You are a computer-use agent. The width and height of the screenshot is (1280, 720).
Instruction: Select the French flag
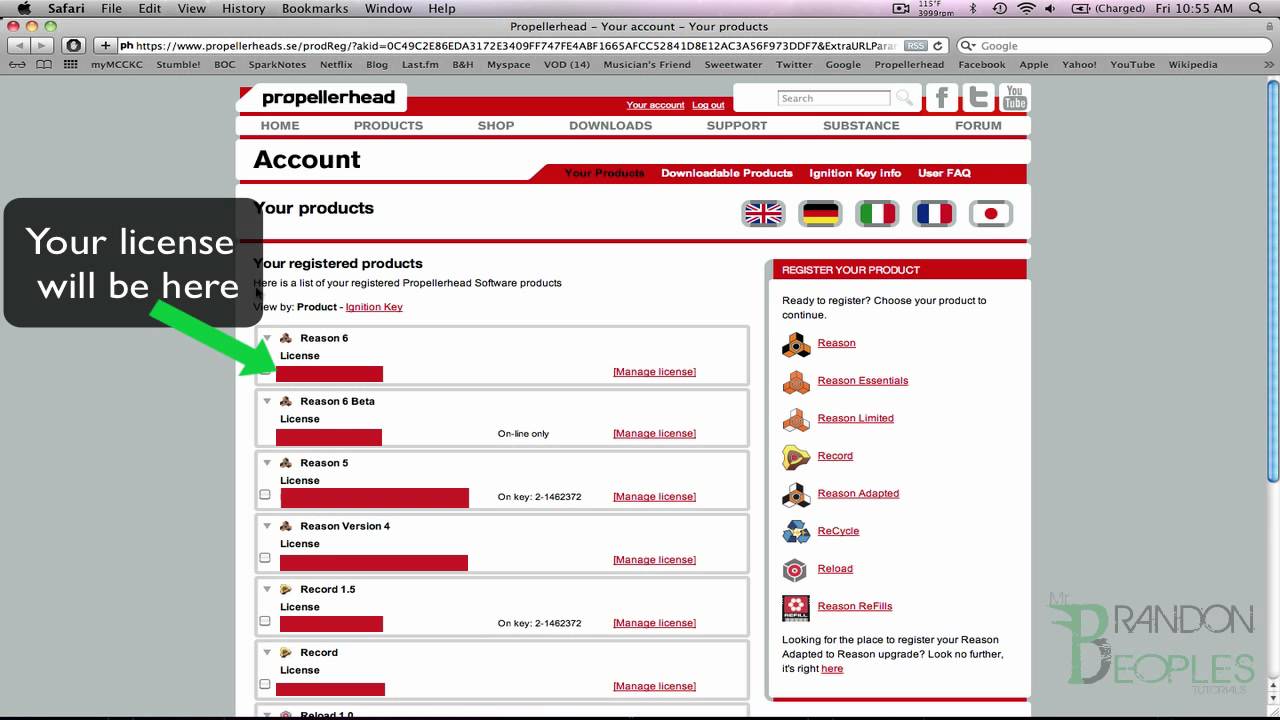pyautogui.click(x=934, y=213)
